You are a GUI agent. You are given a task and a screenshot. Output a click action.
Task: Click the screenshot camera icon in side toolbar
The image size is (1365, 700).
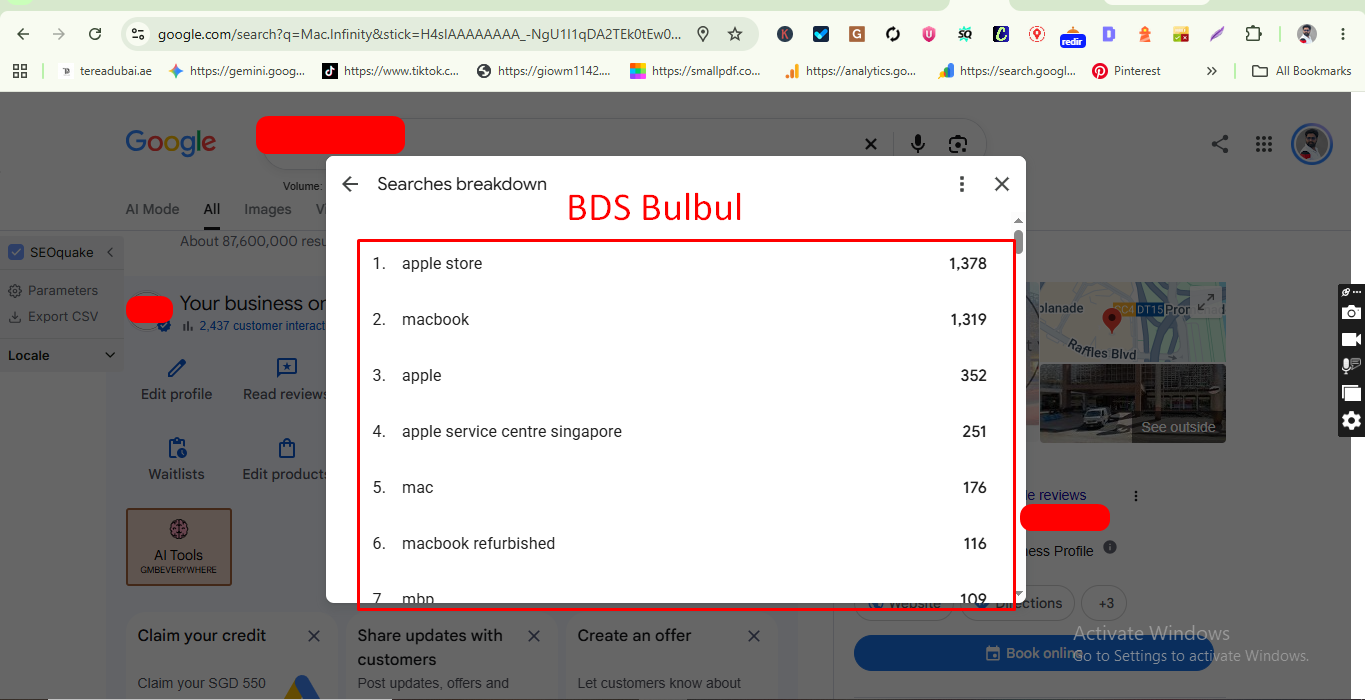[1352, 312]
